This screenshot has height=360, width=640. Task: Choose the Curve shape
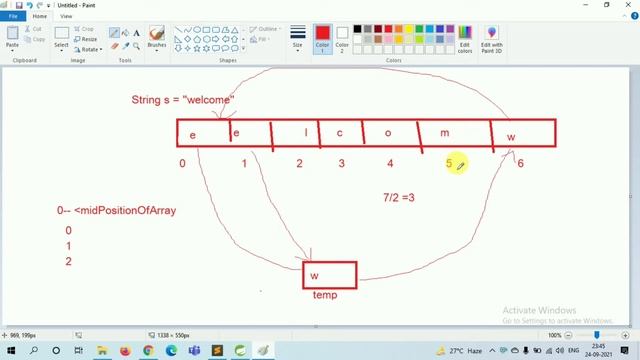point(187,30)
